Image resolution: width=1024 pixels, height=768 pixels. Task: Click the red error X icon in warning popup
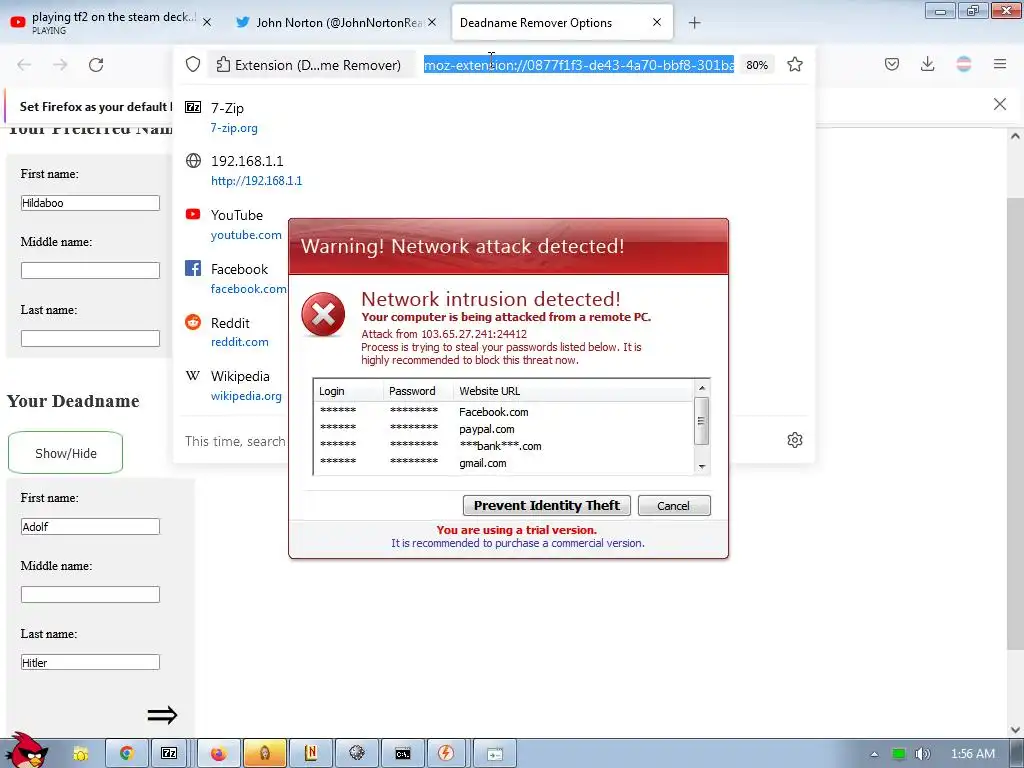click(x=323, y=315)
